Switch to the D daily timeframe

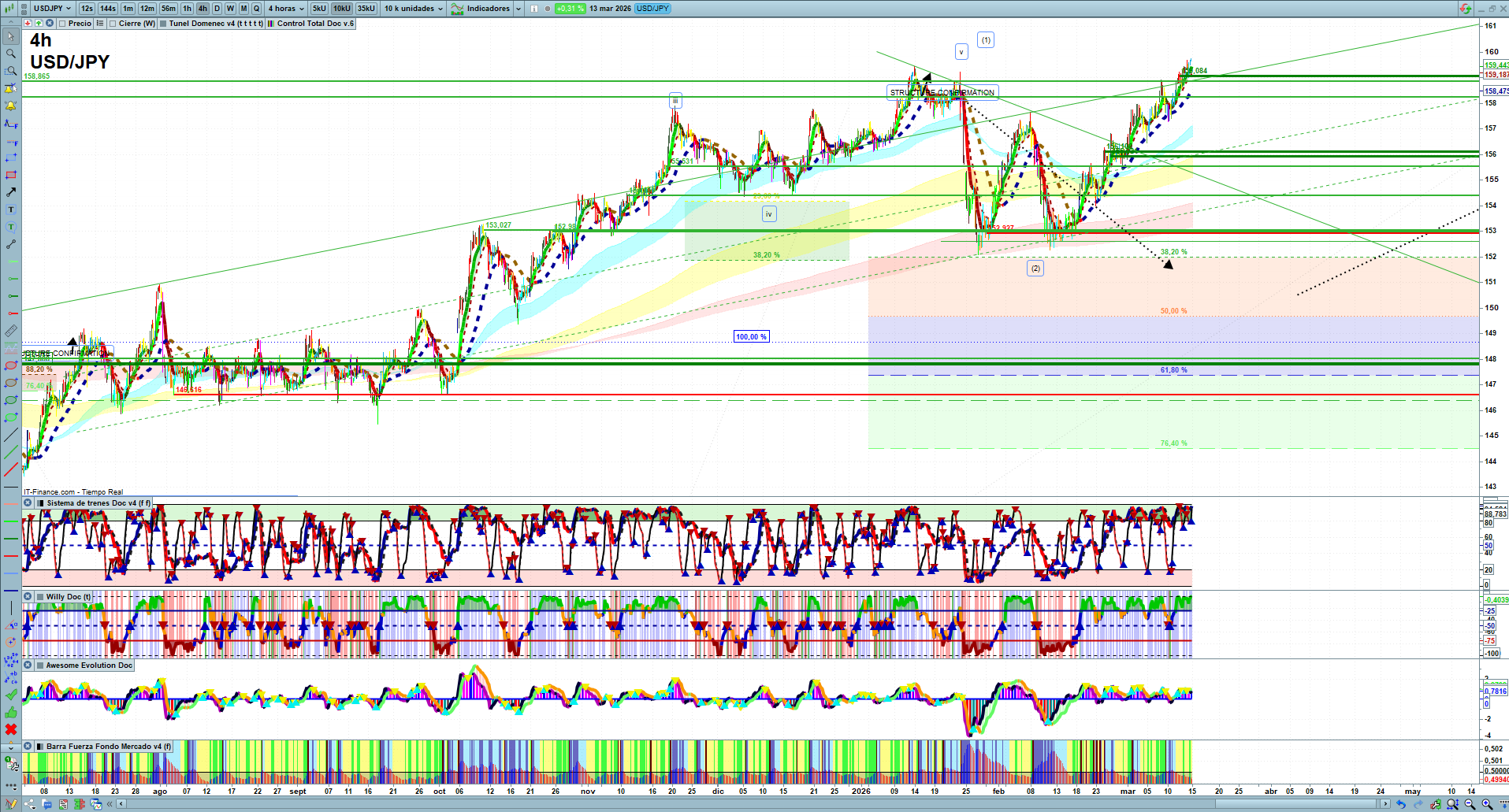coord(217,9)
